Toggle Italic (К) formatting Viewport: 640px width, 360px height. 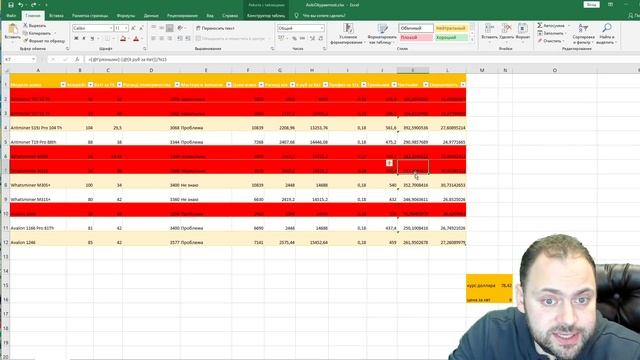(x=84, y=38)
